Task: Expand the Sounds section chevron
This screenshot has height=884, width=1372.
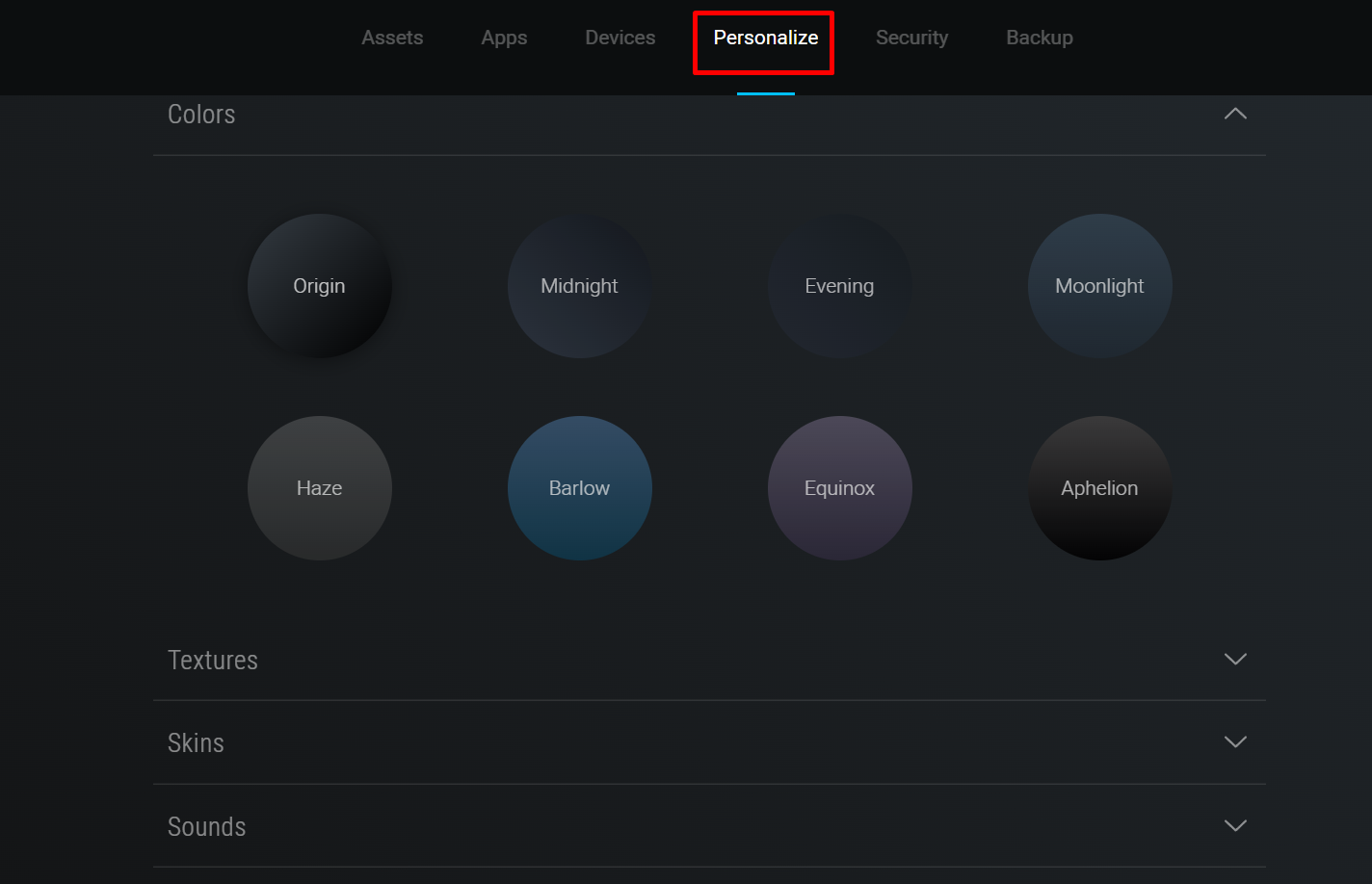Action: tap(1234, 825)
